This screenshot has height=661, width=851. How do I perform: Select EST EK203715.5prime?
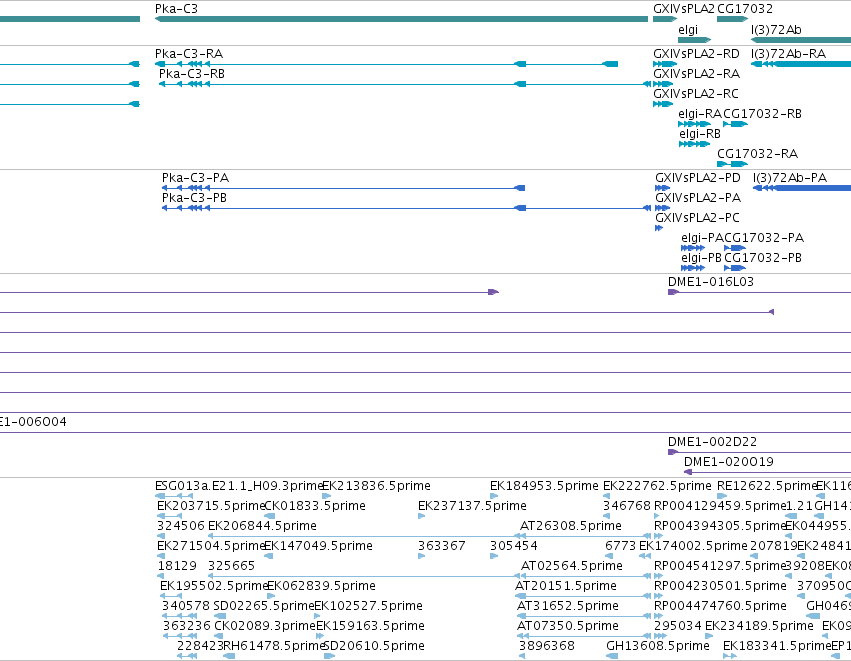tap(169, 516)
